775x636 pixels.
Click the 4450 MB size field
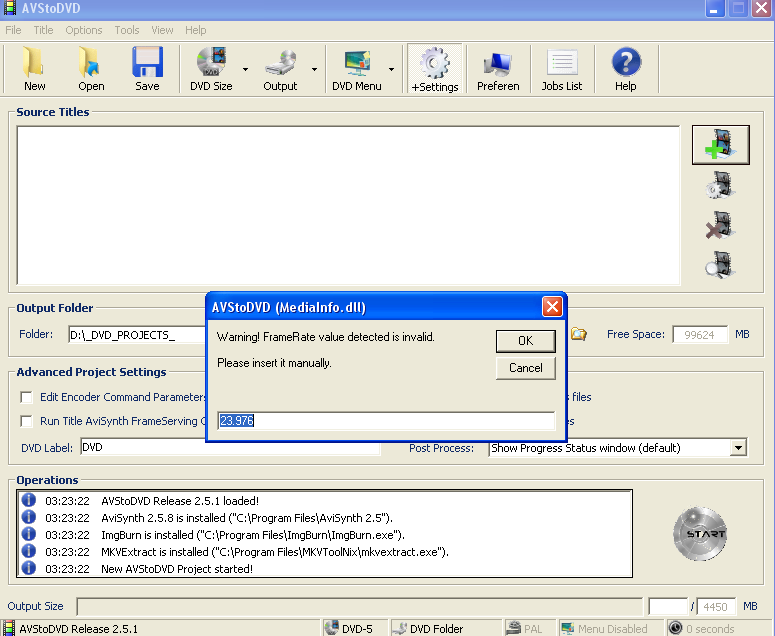(715, 606)
